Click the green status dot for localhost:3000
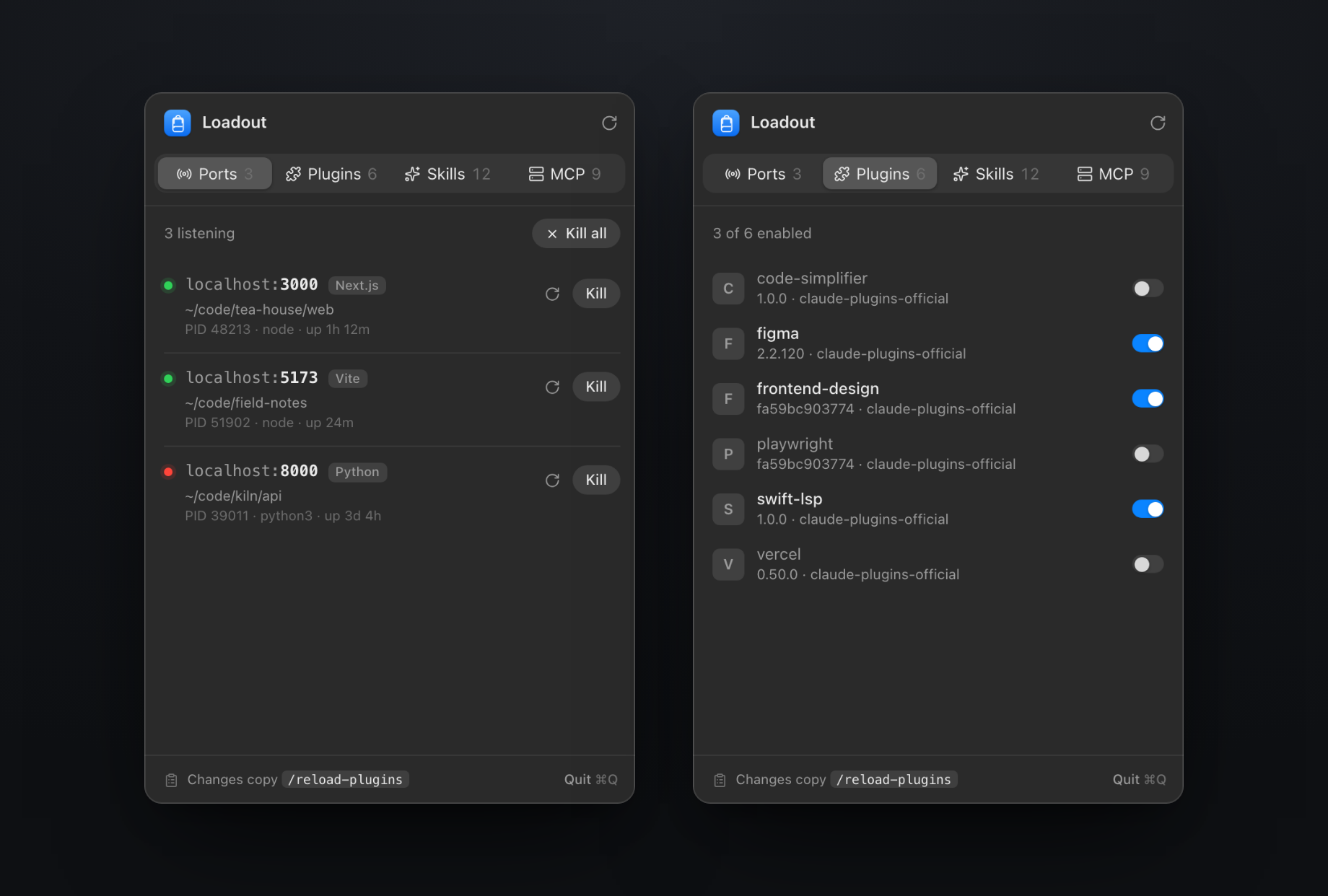The image size is (1328, 896). [168, 286]
